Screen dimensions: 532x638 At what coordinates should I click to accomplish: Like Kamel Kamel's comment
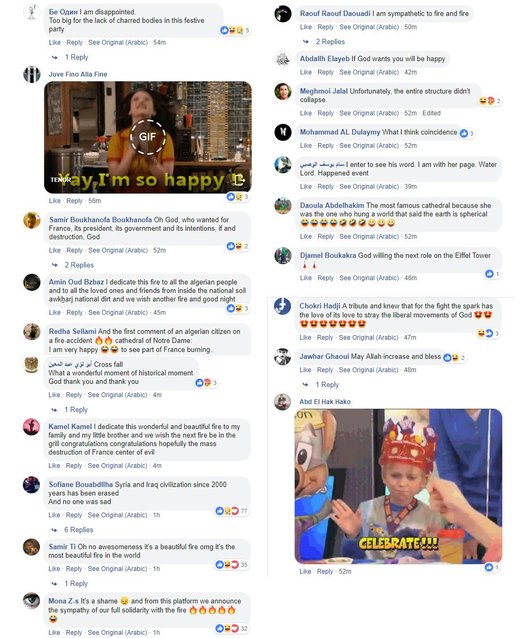click(x=54, y=465)
